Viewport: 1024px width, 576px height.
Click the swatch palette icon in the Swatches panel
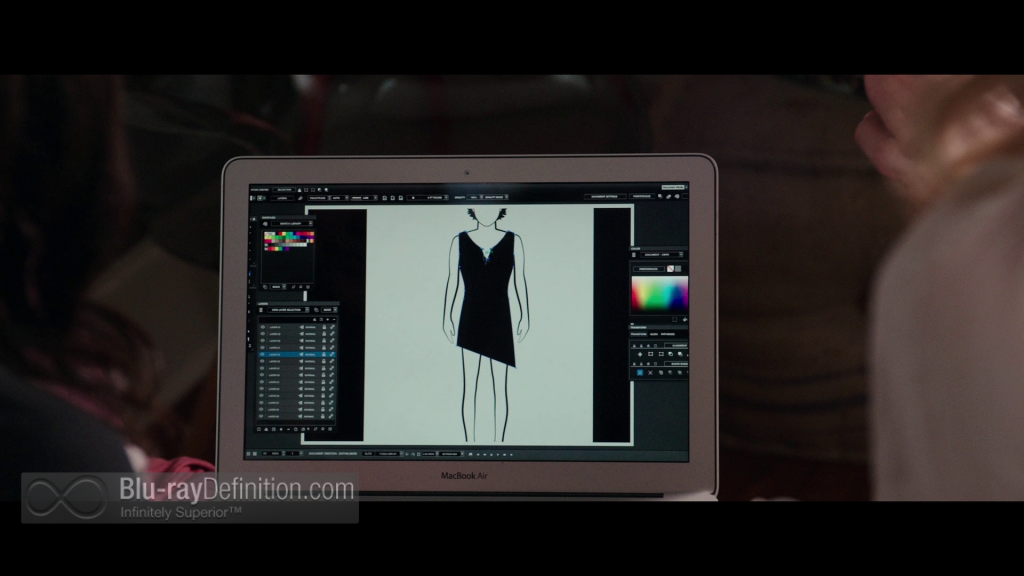265,223
